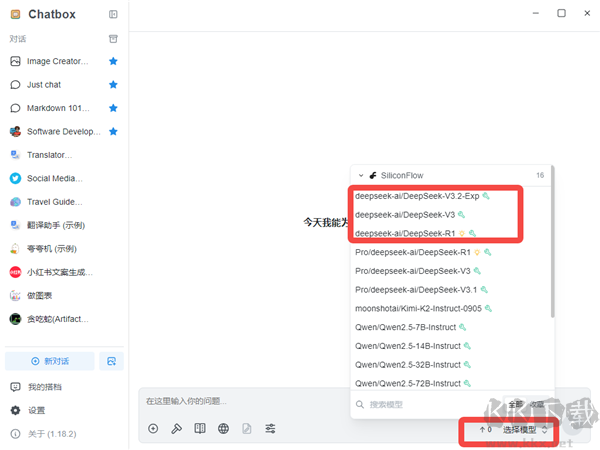The width and height of the screenshot is (600, 450).
Task: Open the 做图表 conversation
Action: [64, 296]
